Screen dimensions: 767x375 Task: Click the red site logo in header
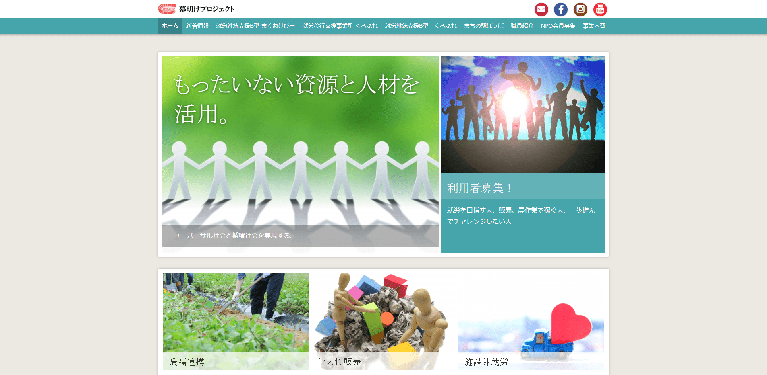point(166,9)
